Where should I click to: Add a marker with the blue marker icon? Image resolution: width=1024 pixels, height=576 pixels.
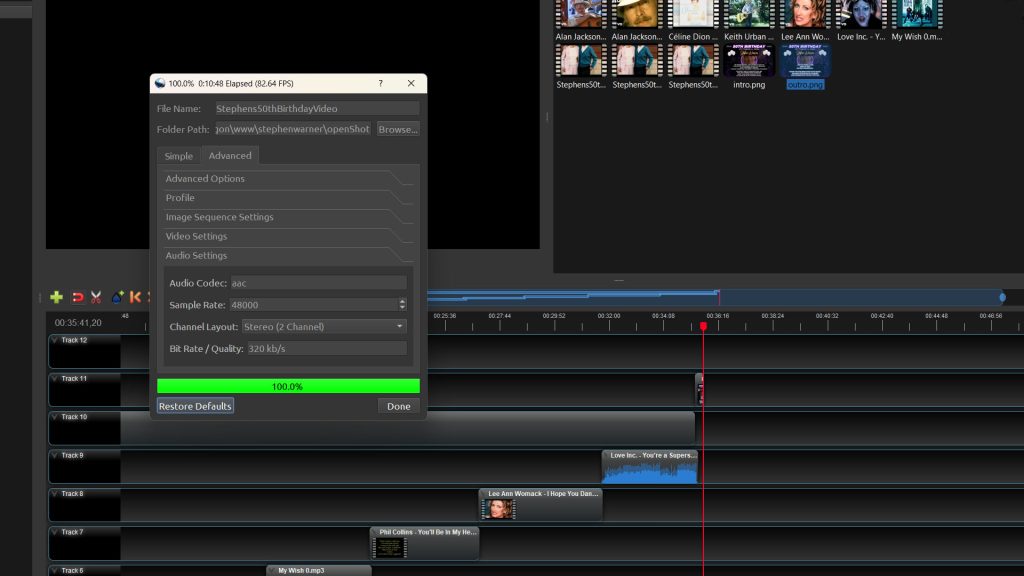(116, 297)
